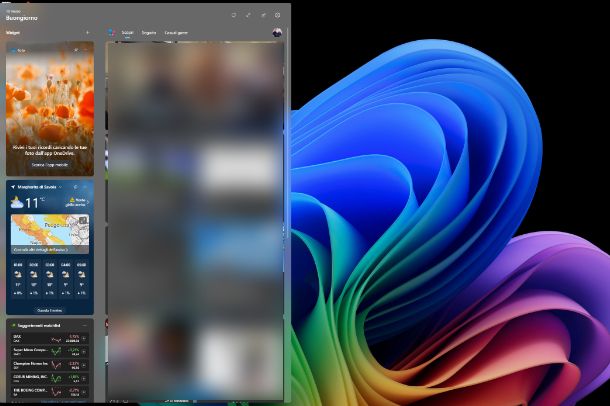The image size is (610, 406).
Task: Select the fourth hourly forecast column
Action: (x=66, y=279)
